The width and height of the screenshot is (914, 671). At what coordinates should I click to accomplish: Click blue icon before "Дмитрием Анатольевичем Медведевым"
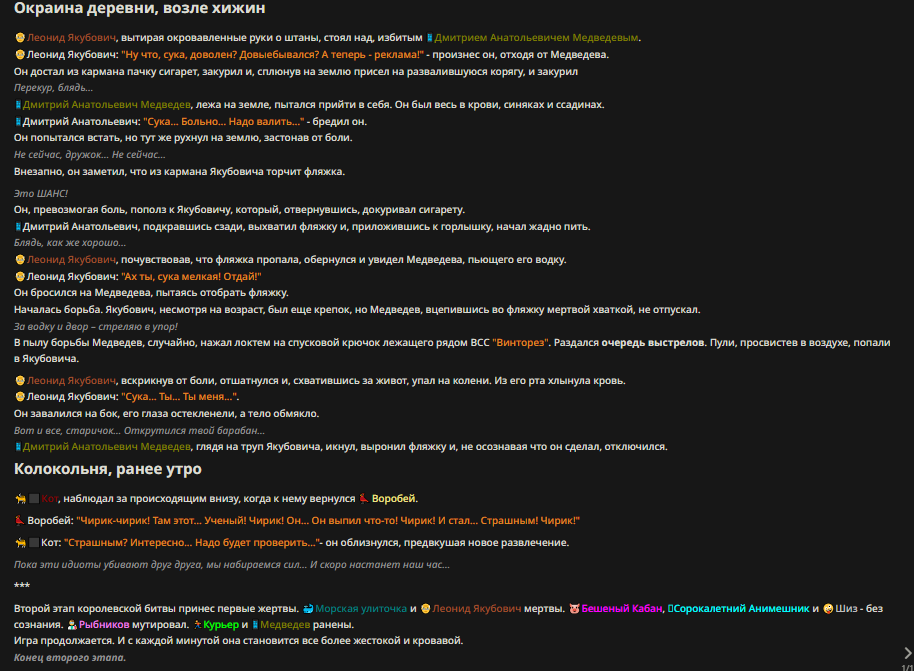coord(430,37)
